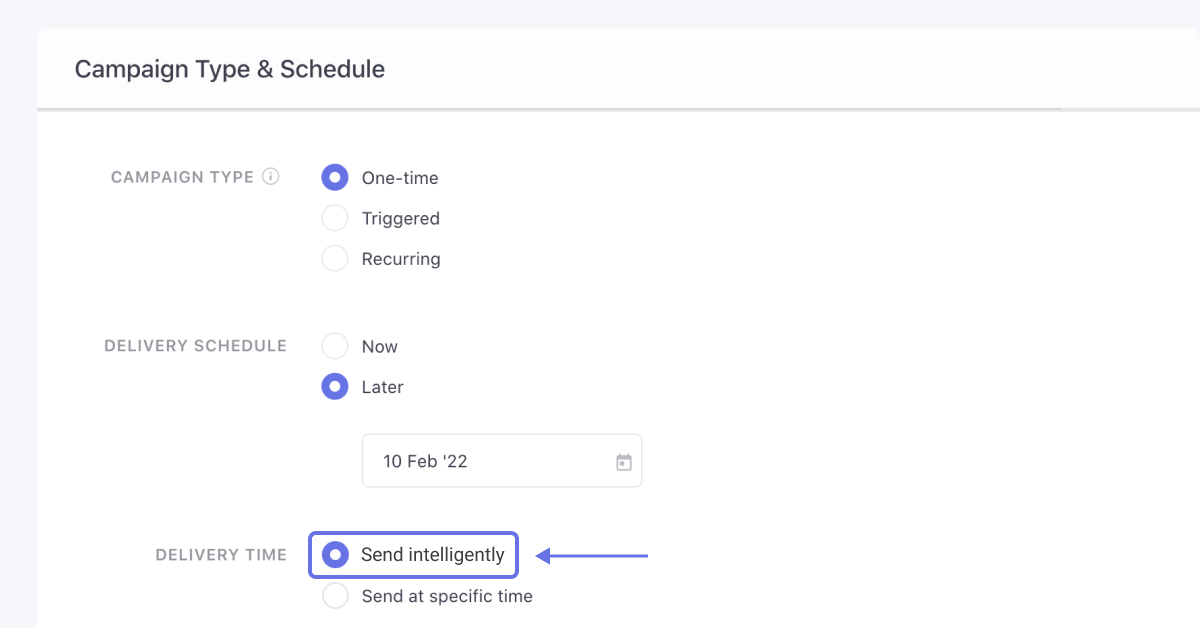
Task: Click the "Send at specific time" text
Action: (x=447, y=596)
